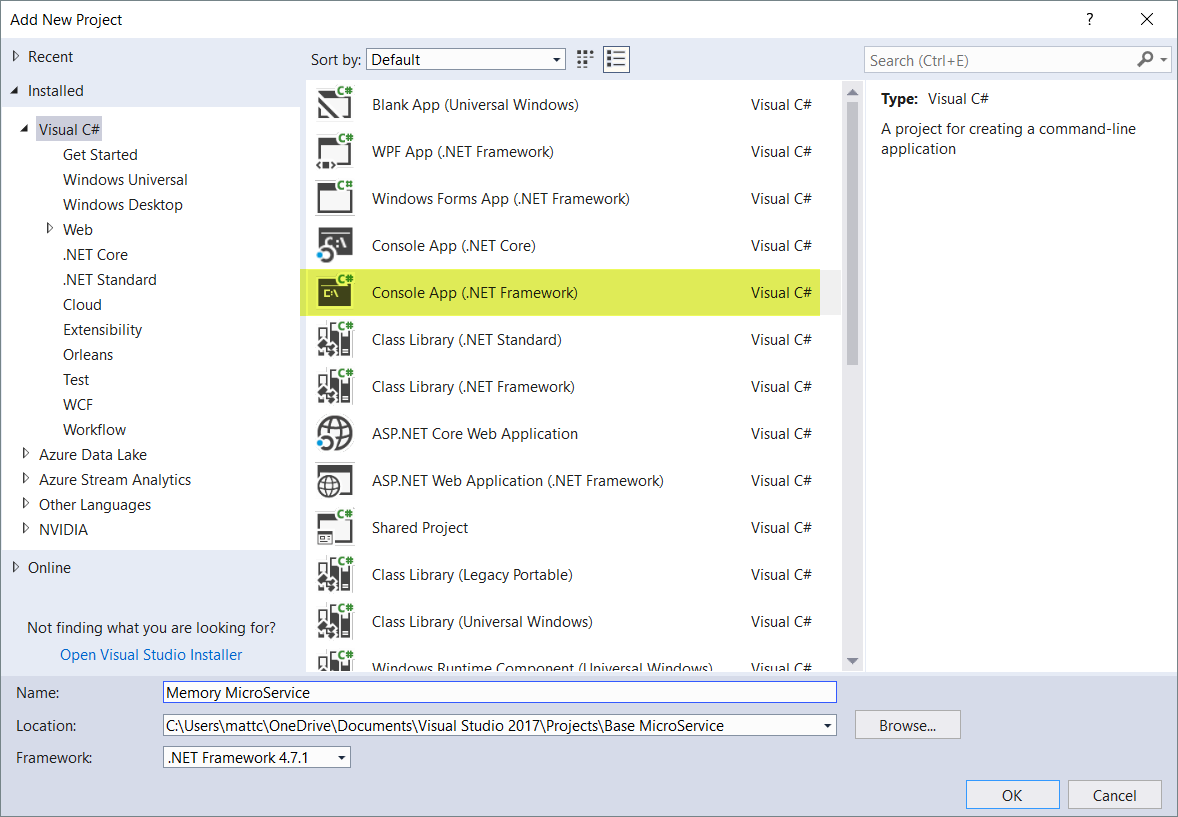Open the search options dropdown arrow
This screenshot has height=817, width=1178.
pyautogui.click(x=1163, y=59)
